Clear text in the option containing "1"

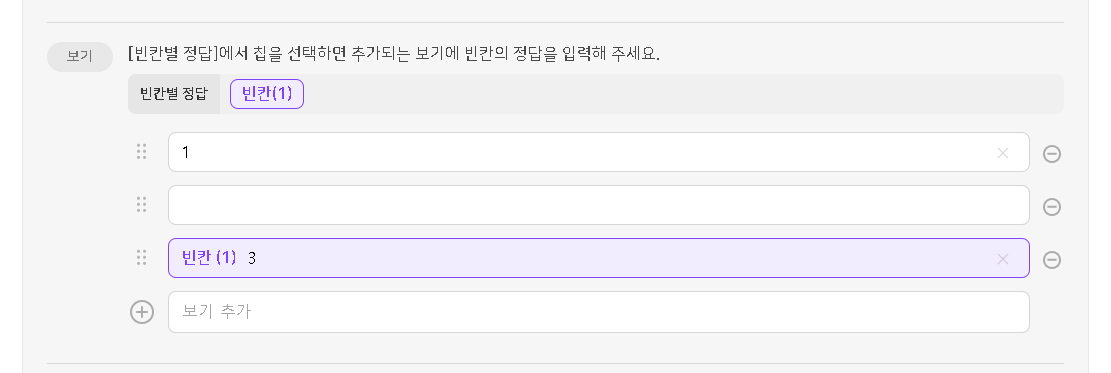pyautogui.click(x=1003, y=152)
